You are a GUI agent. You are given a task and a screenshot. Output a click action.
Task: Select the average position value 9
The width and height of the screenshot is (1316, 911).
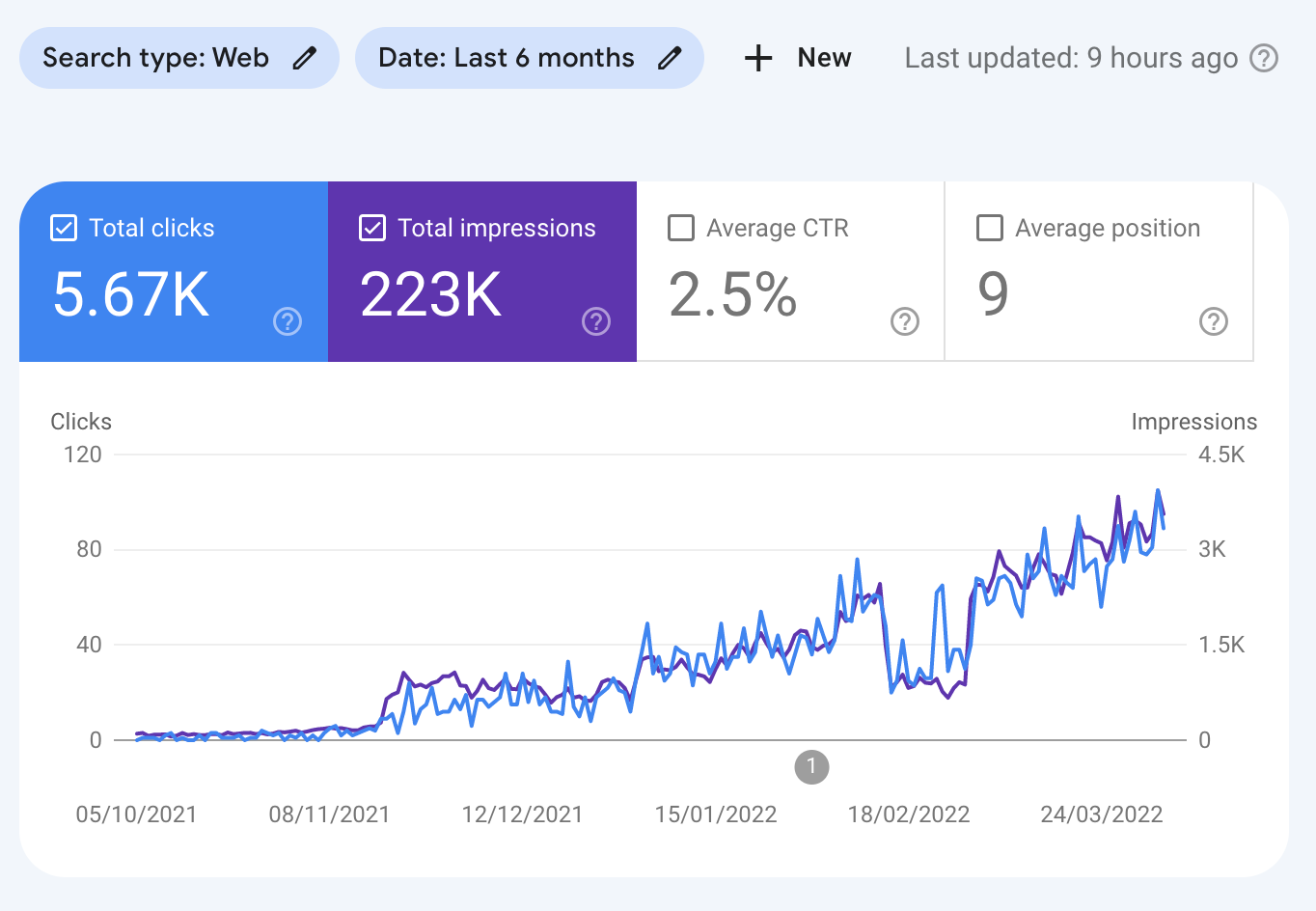993,294
